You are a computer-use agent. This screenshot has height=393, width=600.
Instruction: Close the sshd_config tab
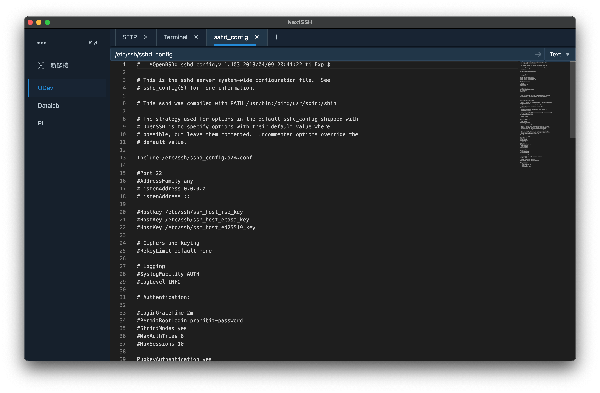(257, 37)
